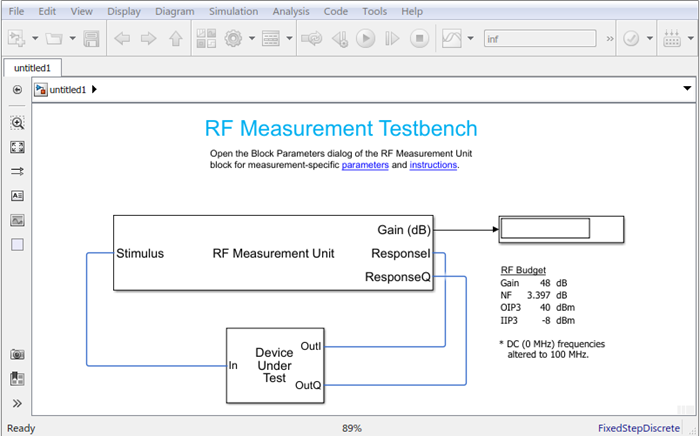The image size is (700, 436).
Task: Select the Annotation text tool
Action: (x=17, y=196)
